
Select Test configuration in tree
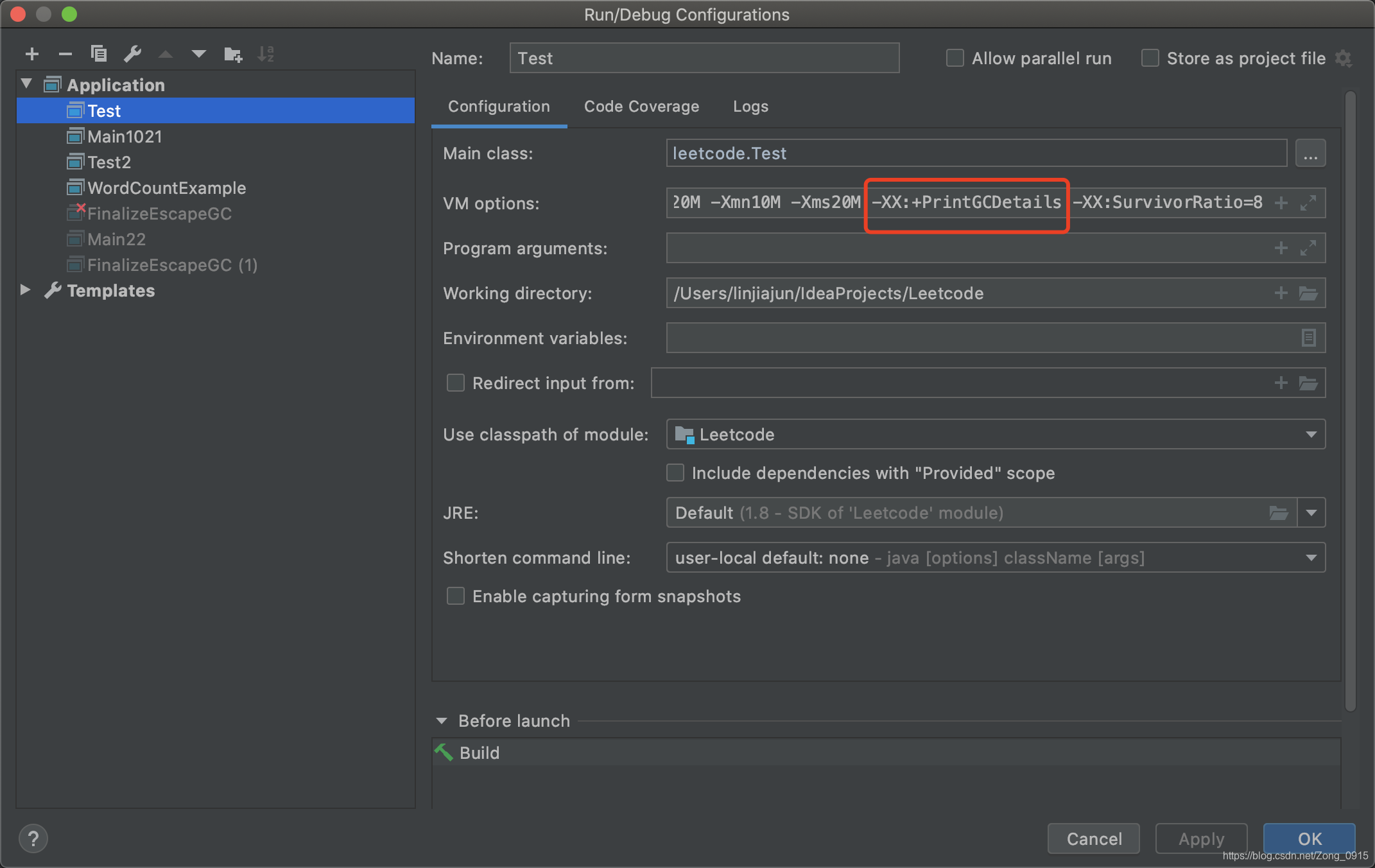pyautogui.click(x=216, y=110)
